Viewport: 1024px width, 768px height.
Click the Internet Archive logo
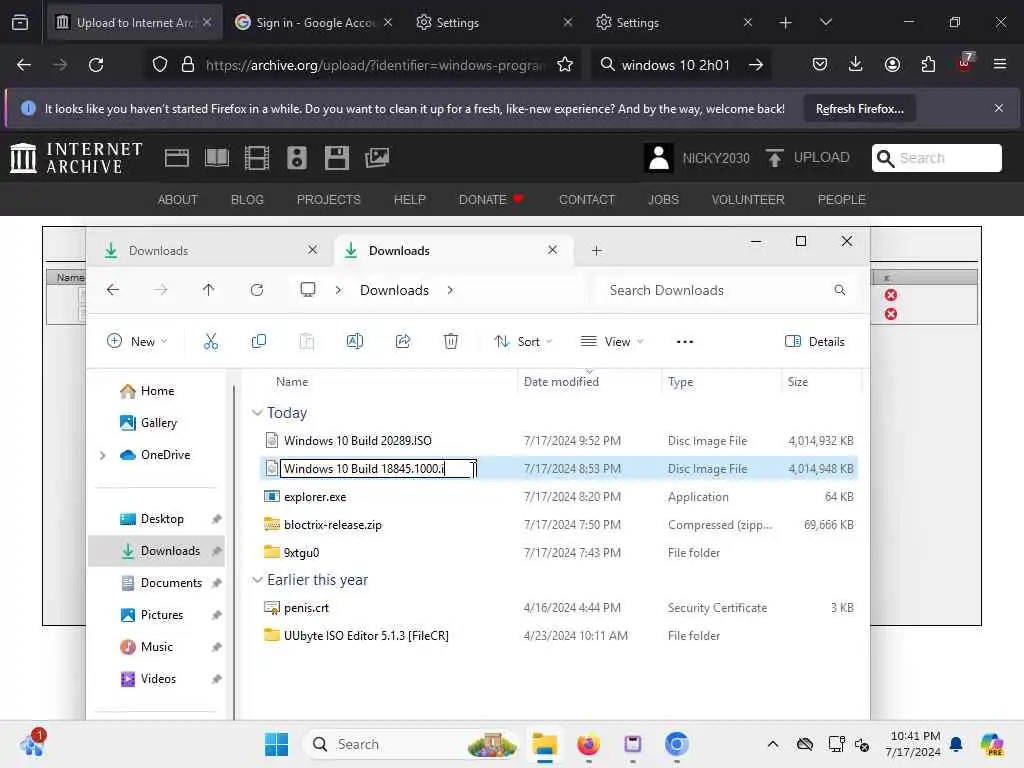(x=76, y=158)
